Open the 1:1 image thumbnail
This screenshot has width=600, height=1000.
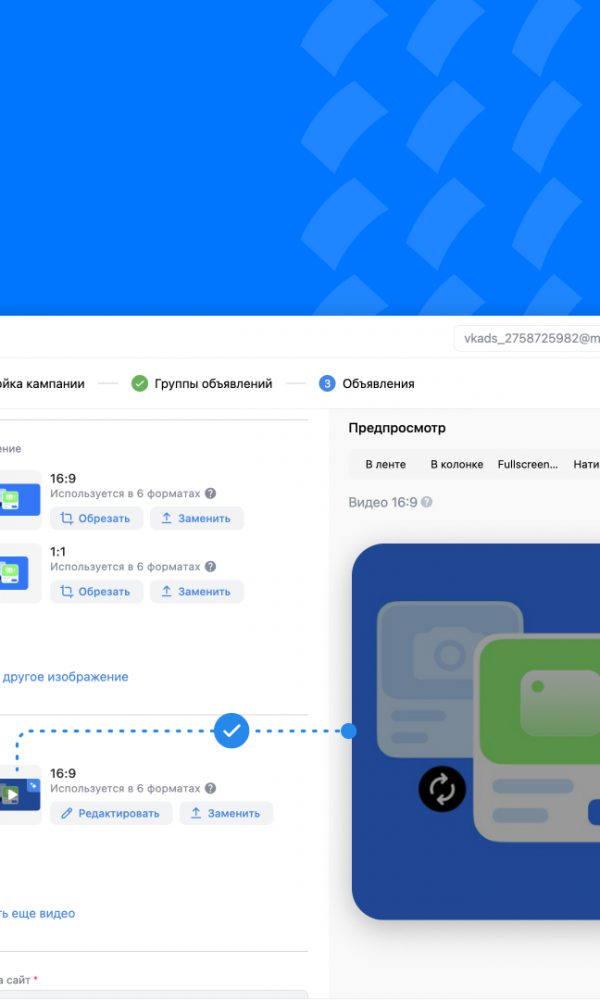point(19,573)
